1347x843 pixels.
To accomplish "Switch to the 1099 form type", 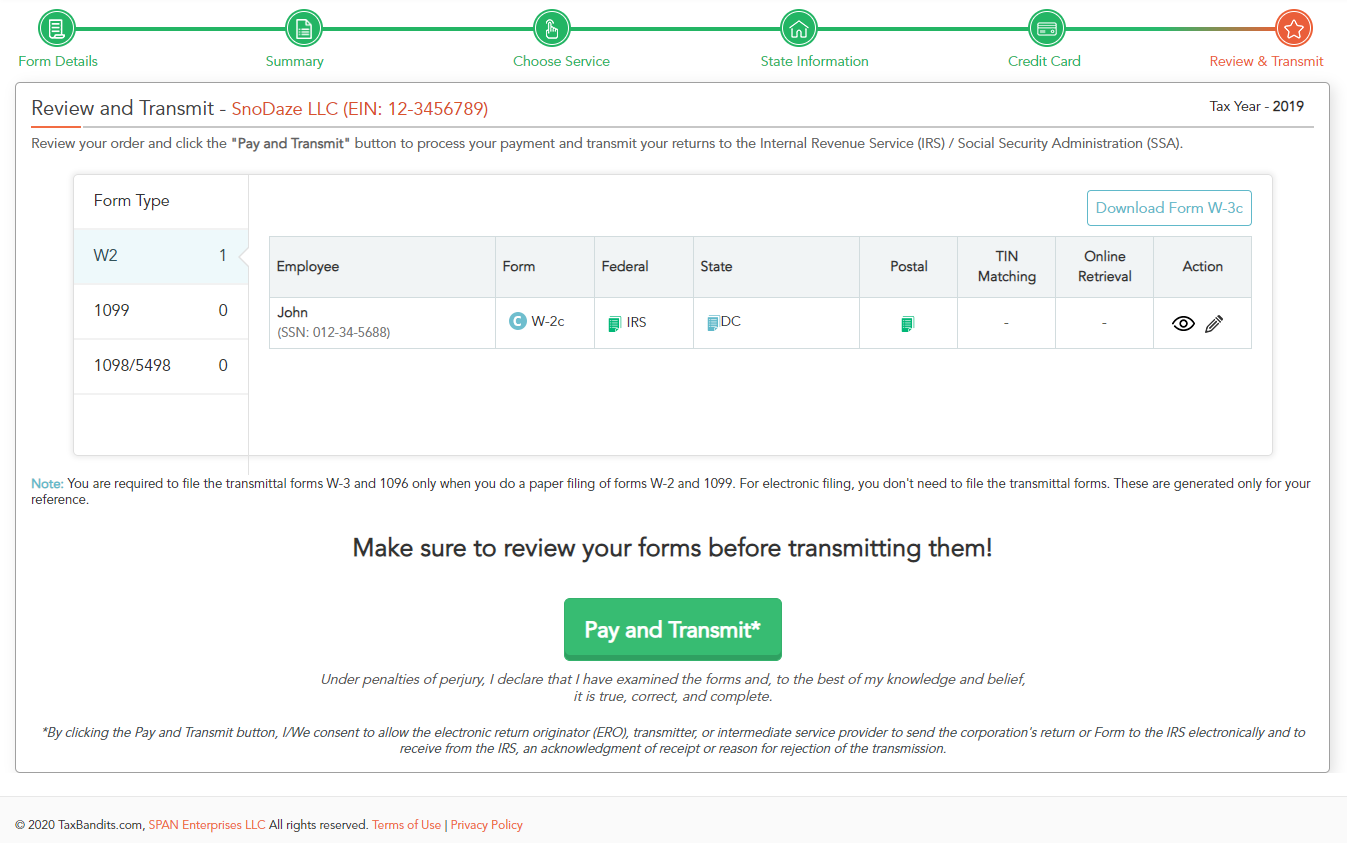I will [x=160, y=310].
